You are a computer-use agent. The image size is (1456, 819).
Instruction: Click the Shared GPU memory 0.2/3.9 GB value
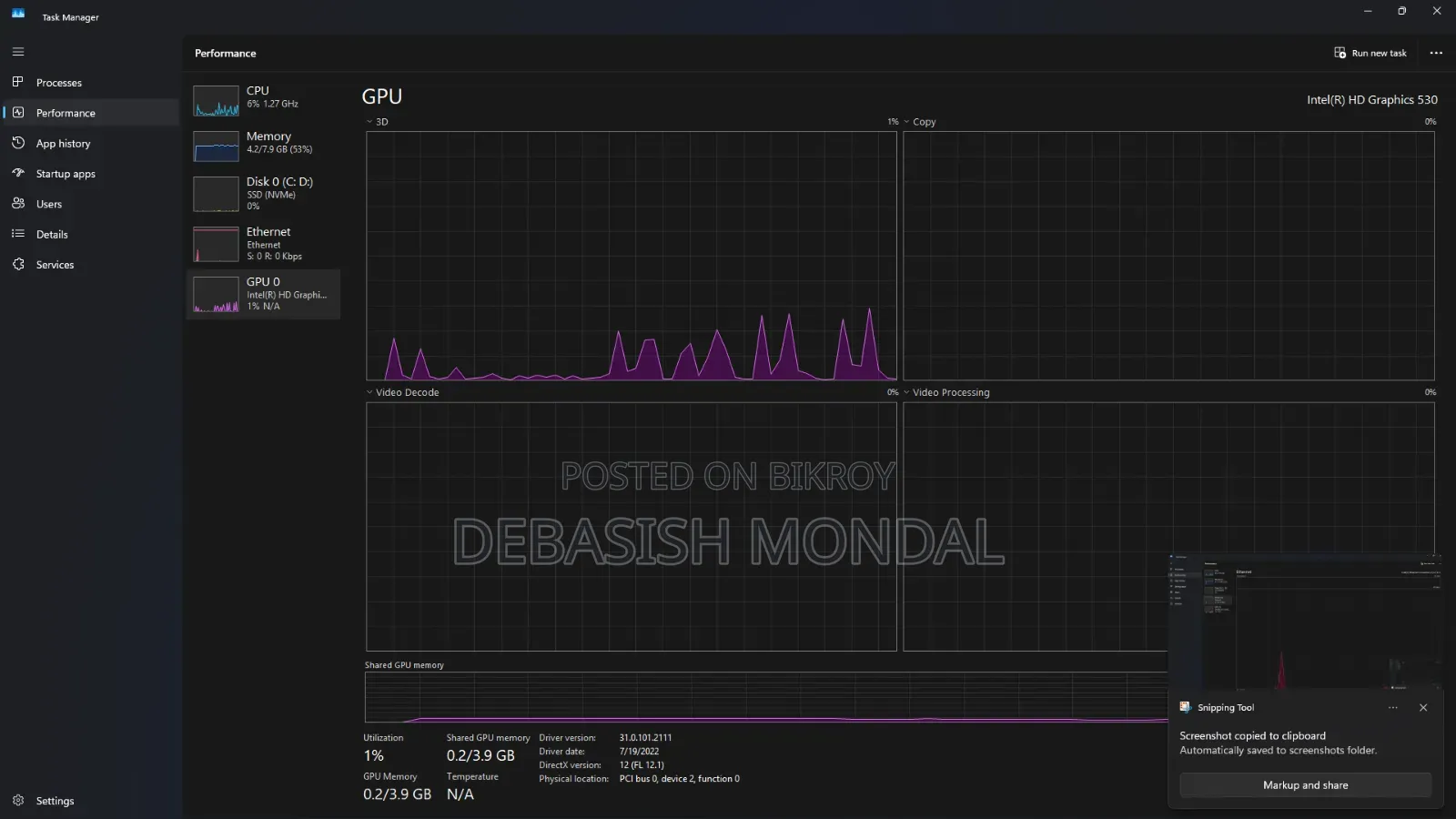480,755
